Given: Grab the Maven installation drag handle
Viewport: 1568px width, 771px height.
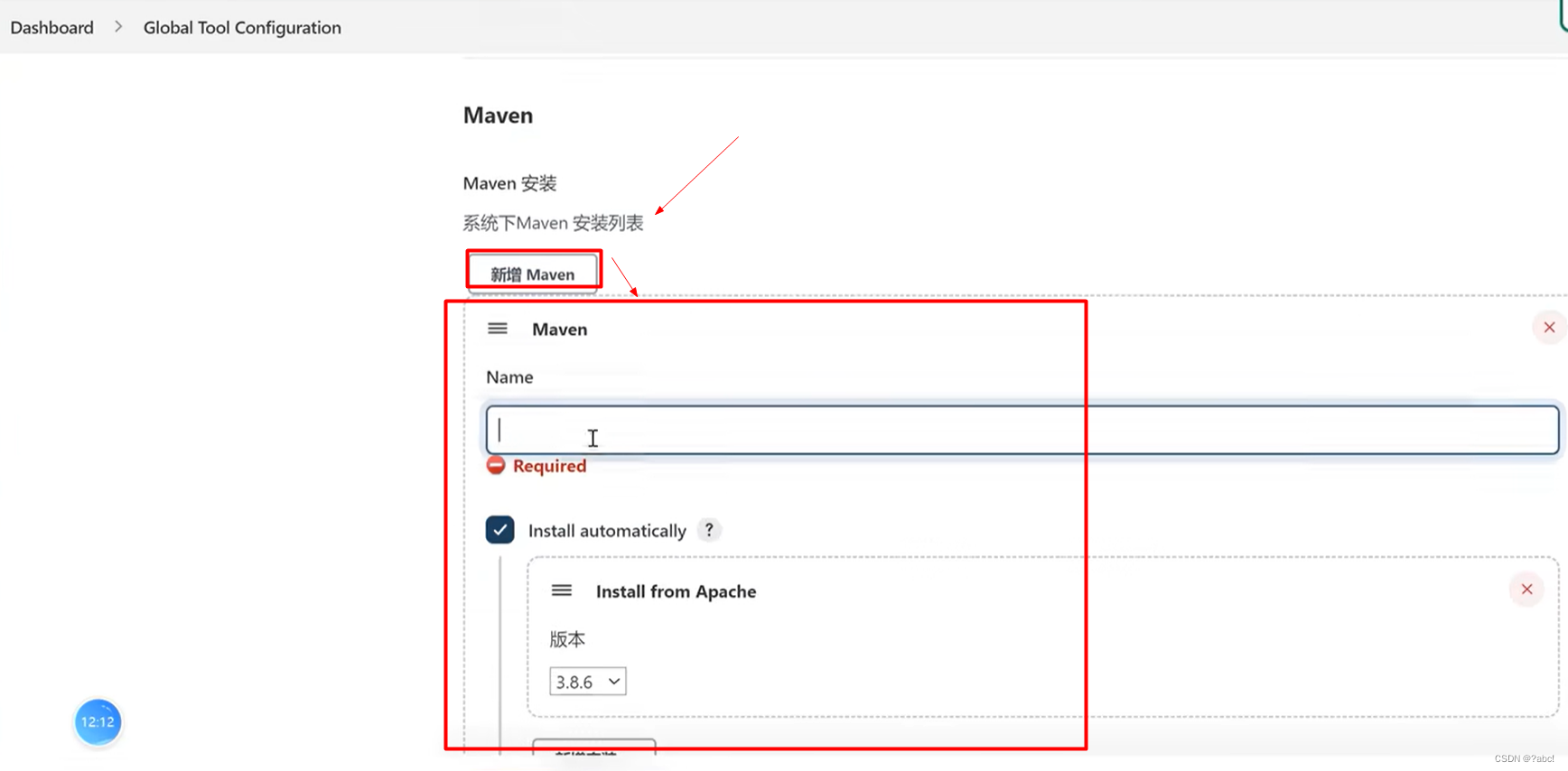Looking at the screenshot, I should click(x=498, y=329).
